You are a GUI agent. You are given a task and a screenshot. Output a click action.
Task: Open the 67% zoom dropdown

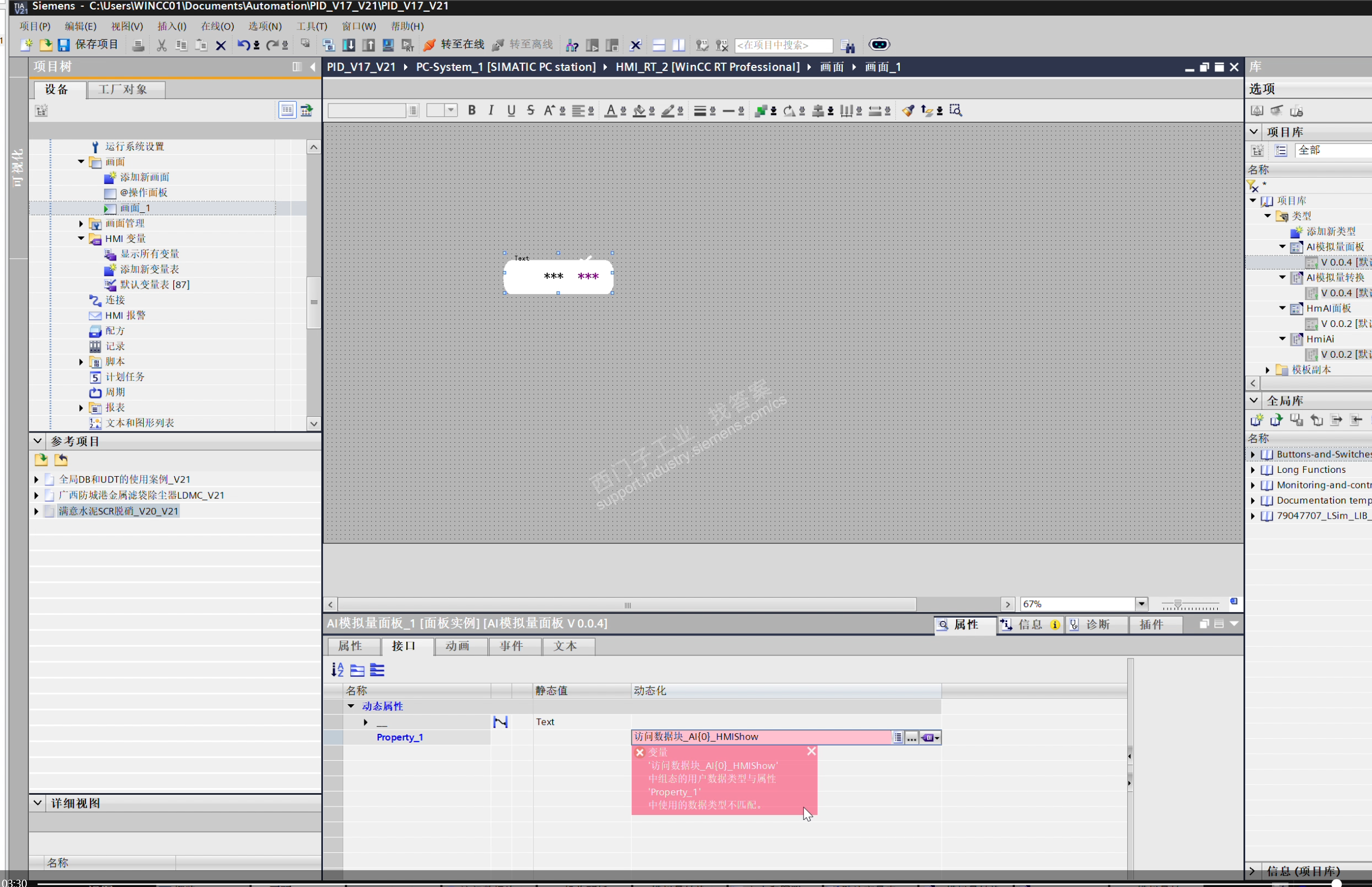pos(1141,604)
